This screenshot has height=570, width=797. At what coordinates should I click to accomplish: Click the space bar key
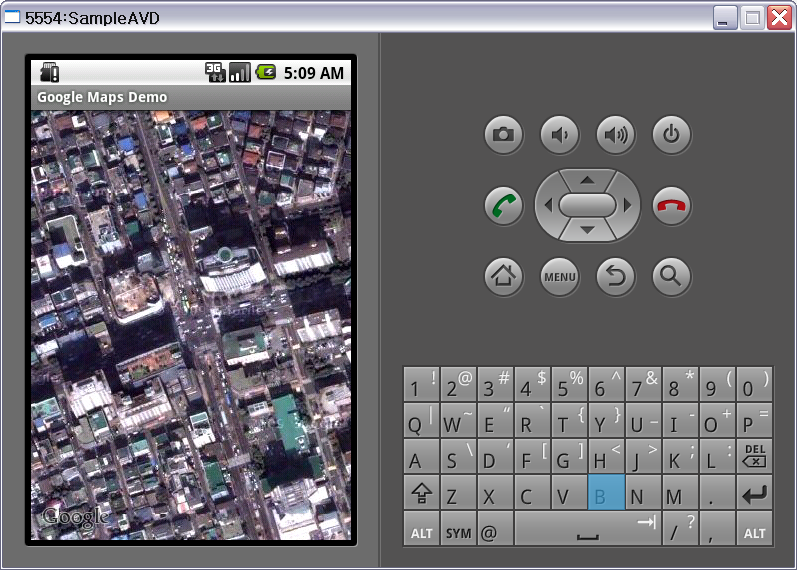[588, 528]
